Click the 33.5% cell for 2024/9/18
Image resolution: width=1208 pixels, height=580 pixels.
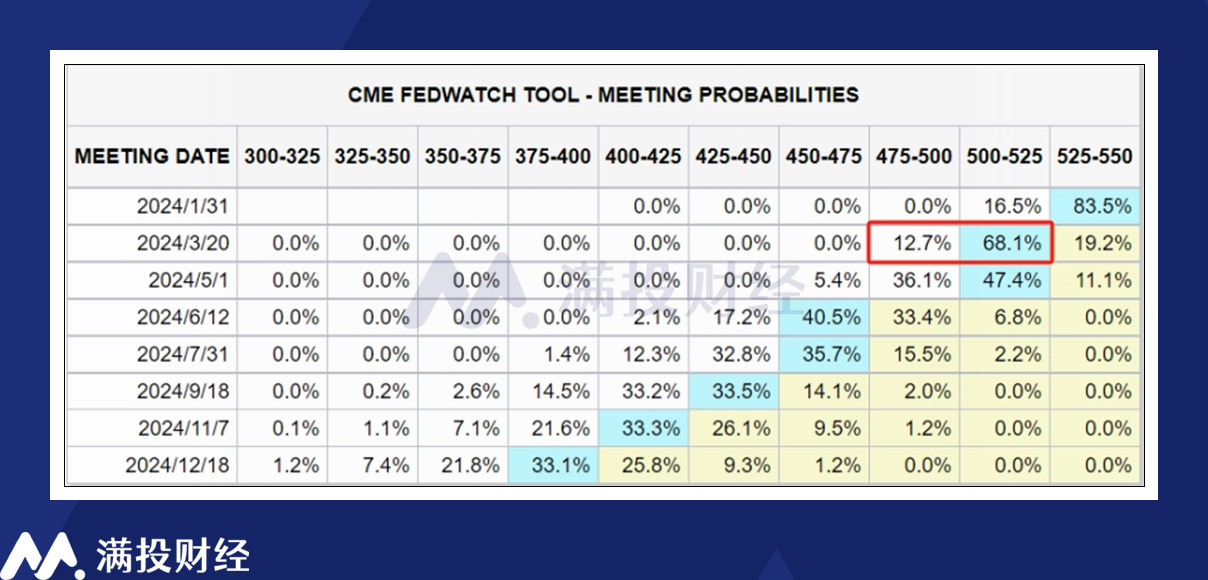[x=734, y=391]
